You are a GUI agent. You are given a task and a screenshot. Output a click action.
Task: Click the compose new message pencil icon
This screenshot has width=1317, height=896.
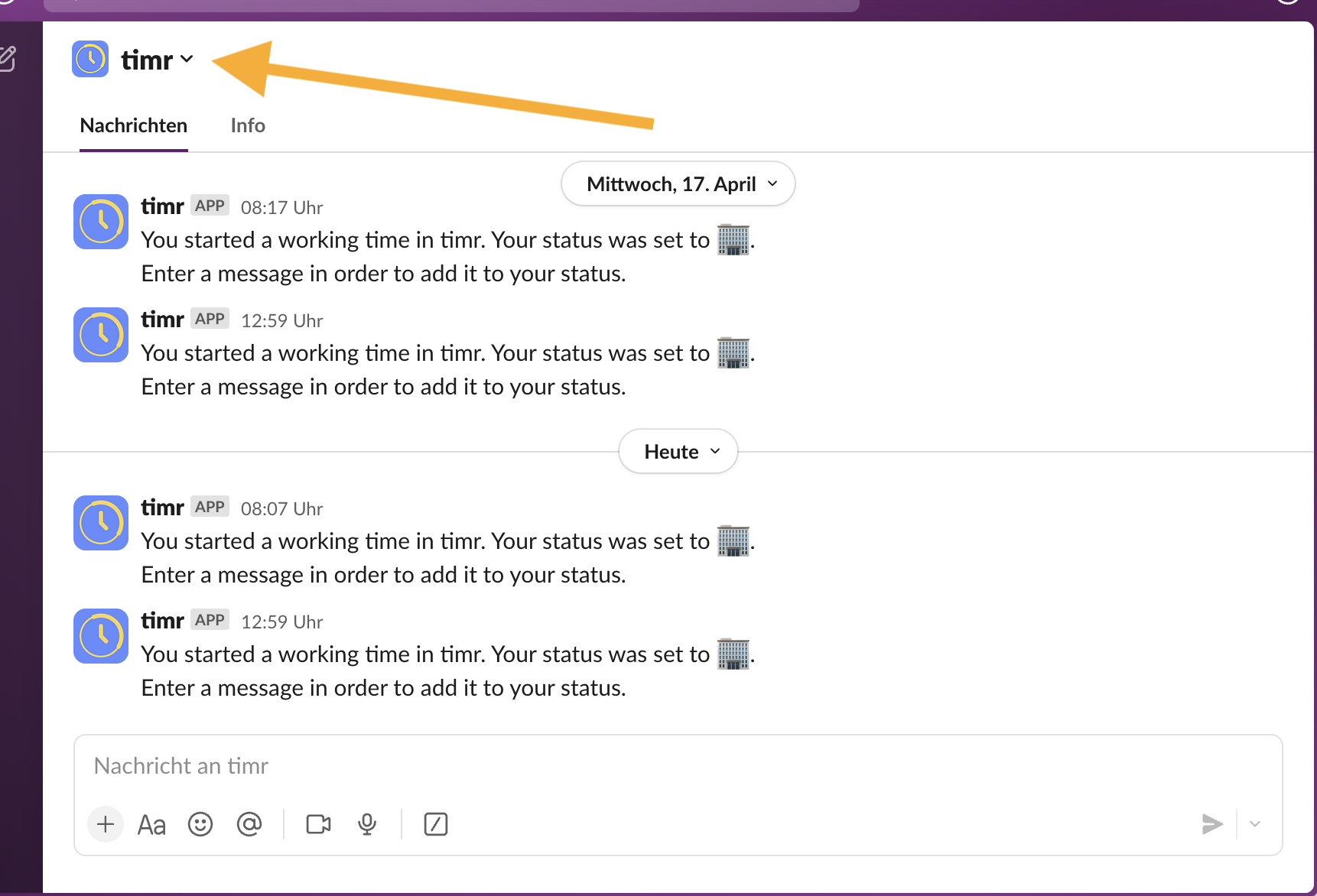(x=8, y=59)
